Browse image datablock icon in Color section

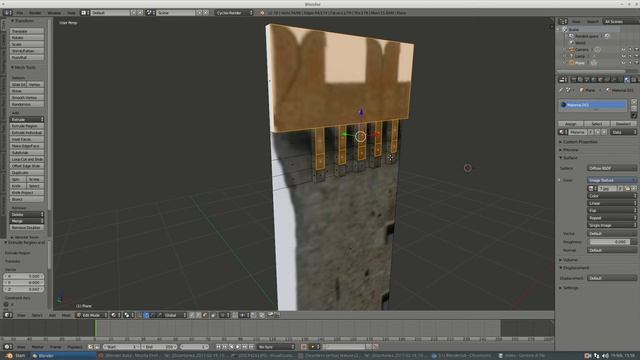(593, 189)
